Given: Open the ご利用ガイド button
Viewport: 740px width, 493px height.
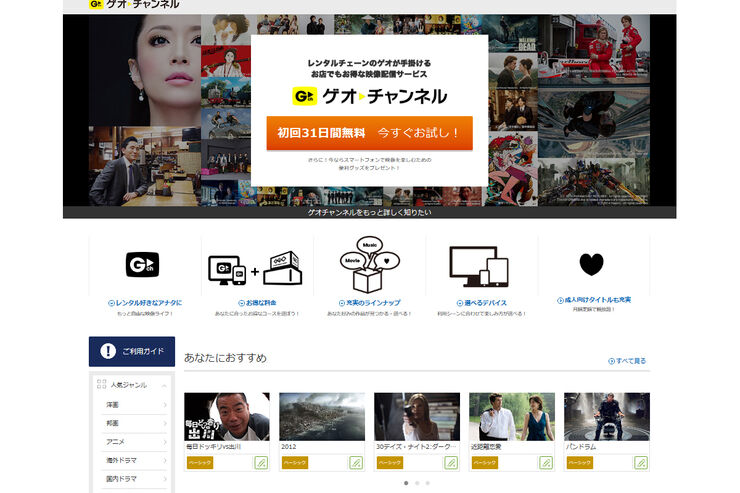Looking at the screenshot, I should 132,351.
